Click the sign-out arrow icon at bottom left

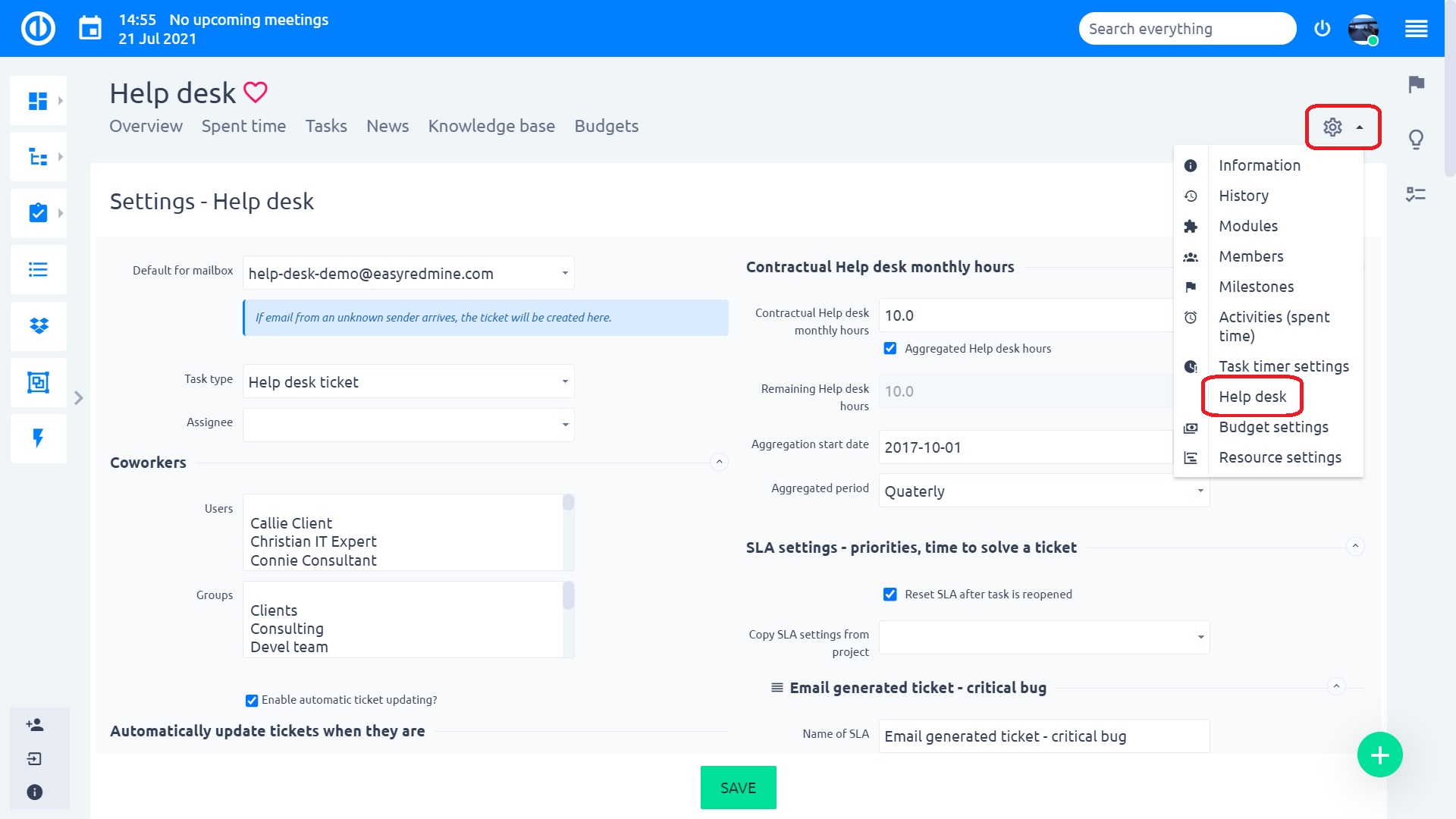(x=35, y=758)
